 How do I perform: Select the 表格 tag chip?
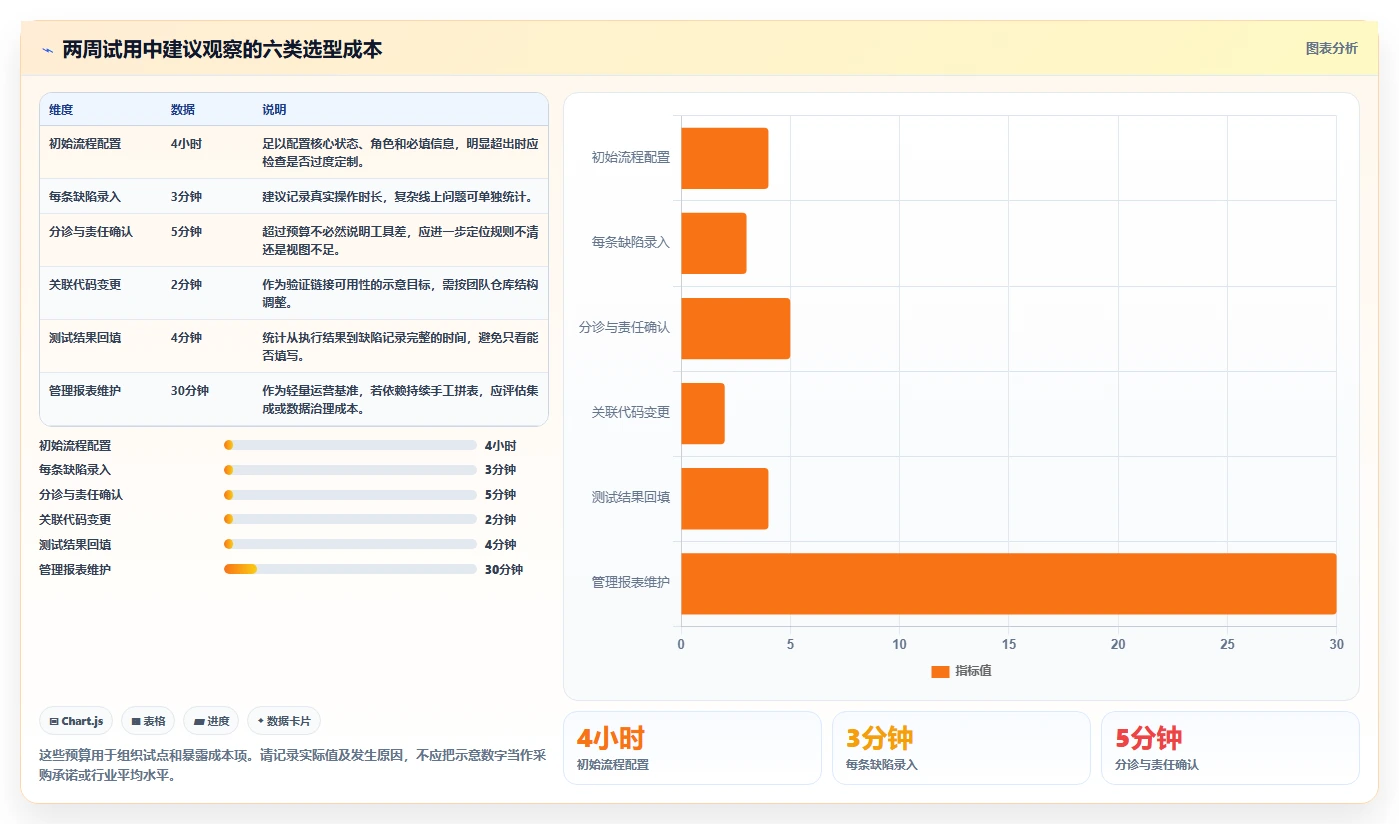tap(148, 721)
